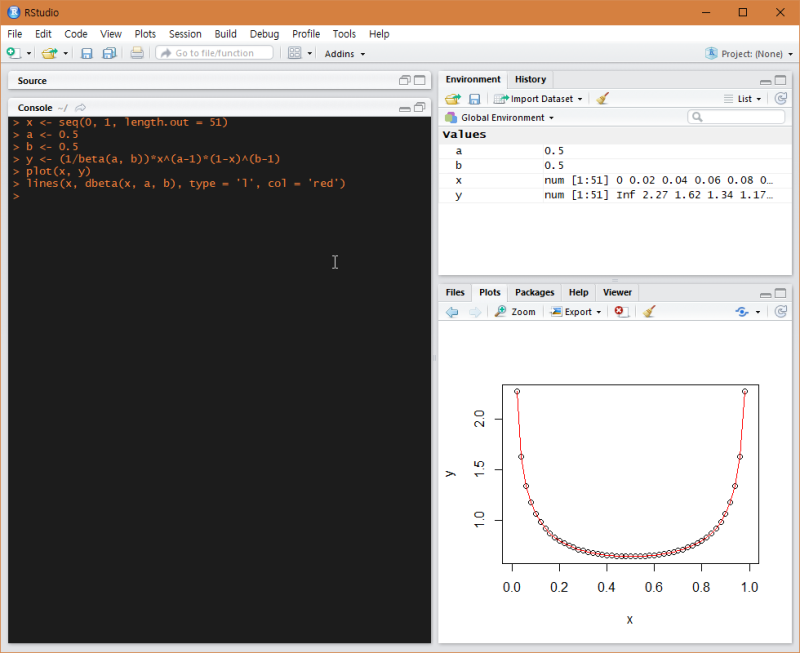Go to previous plot with left arrow

tap(452, 312)
